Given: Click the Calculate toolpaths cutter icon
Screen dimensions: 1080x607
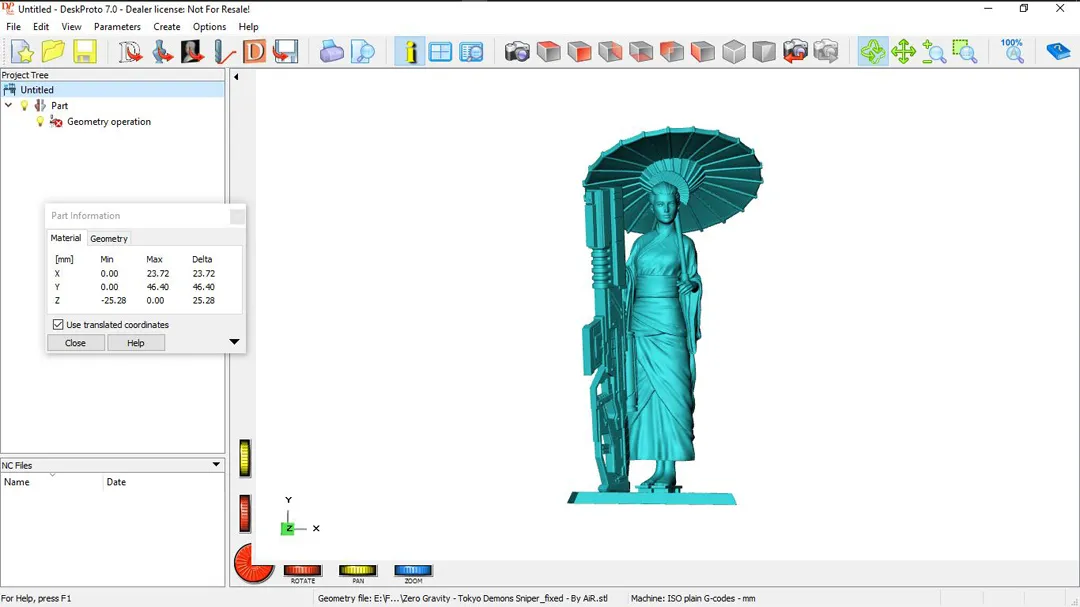Looking at the screenshot, I should point(223,52).
